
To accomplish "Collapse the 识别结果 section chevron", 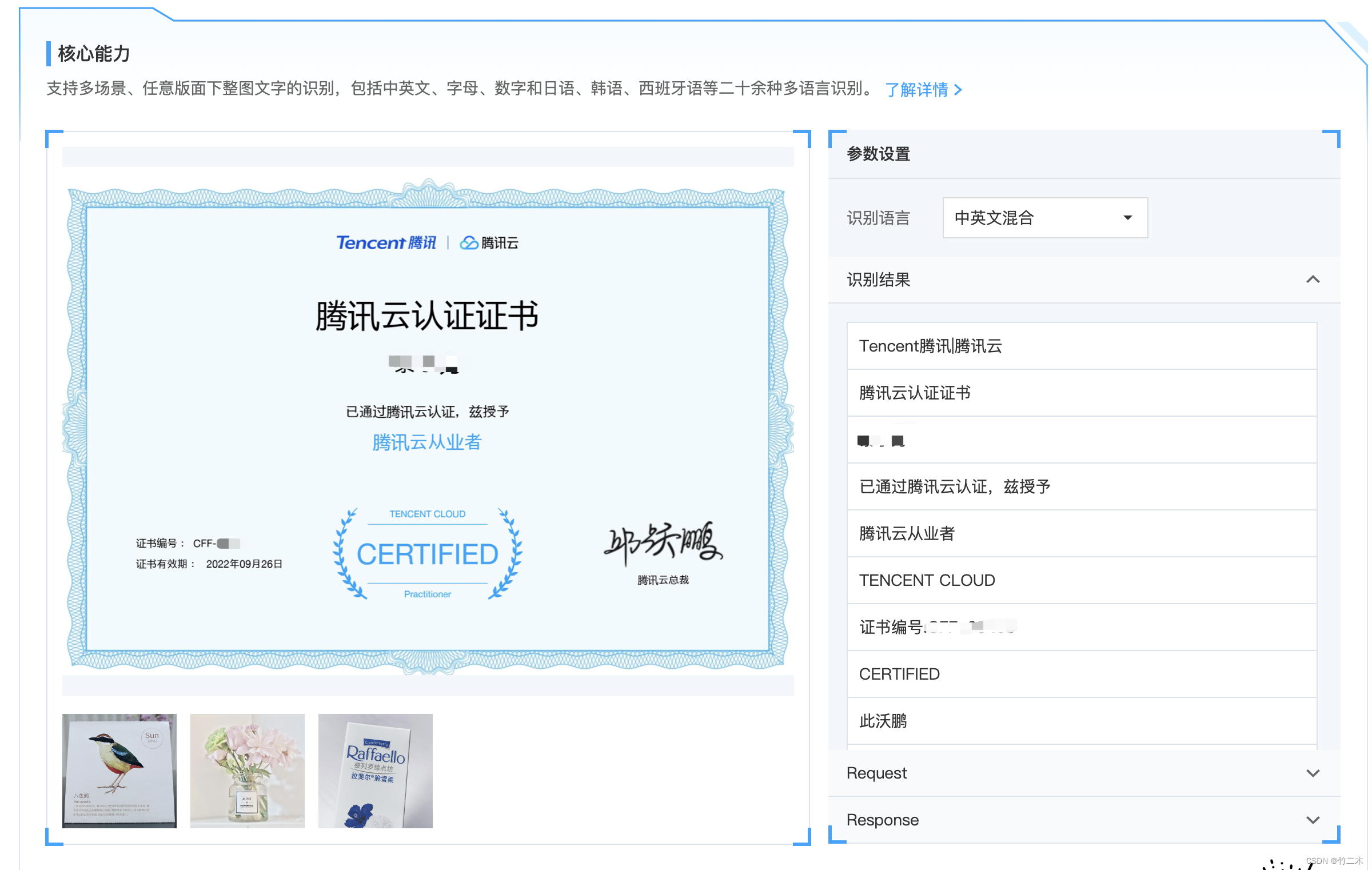I will [x=1313, y=280].
